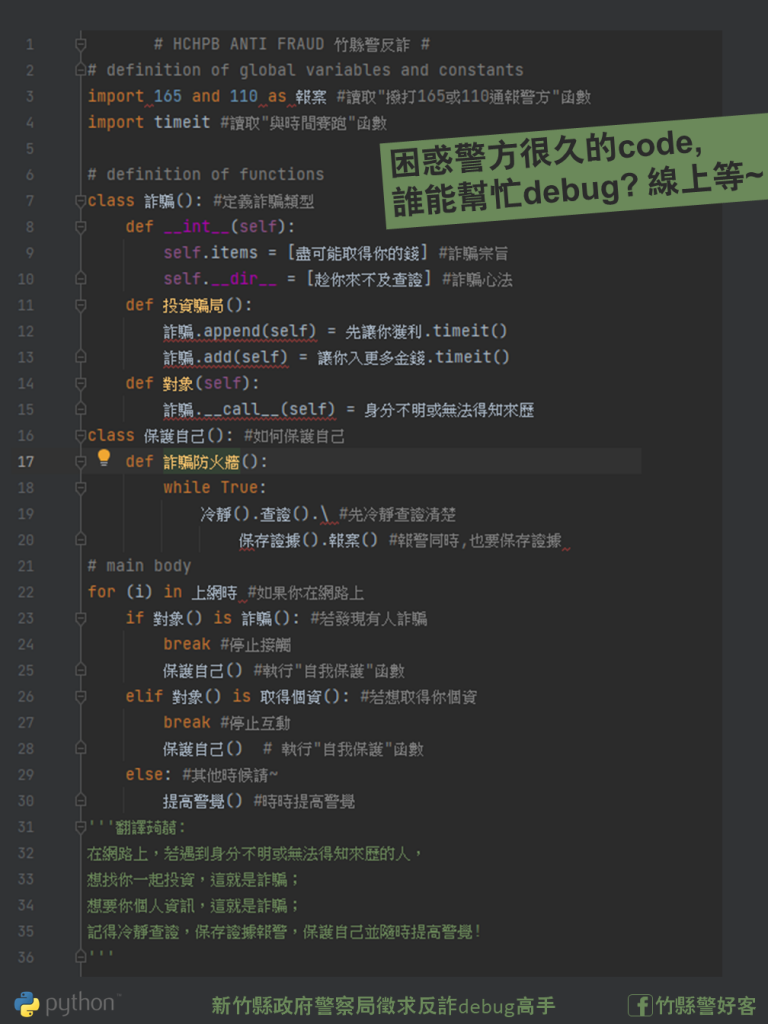Click the 竹縣警好客 page name text

(x=706, y=1005)
